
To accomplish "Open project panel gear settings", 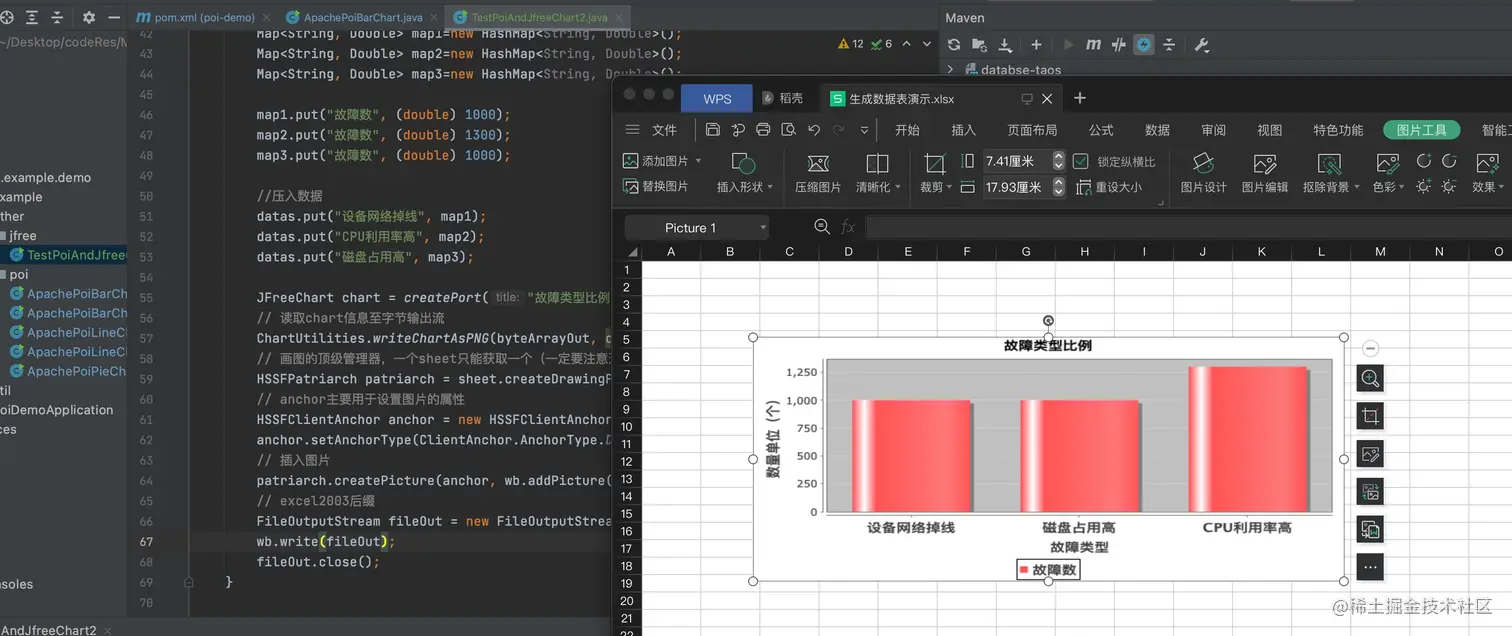I will point(89,18).
